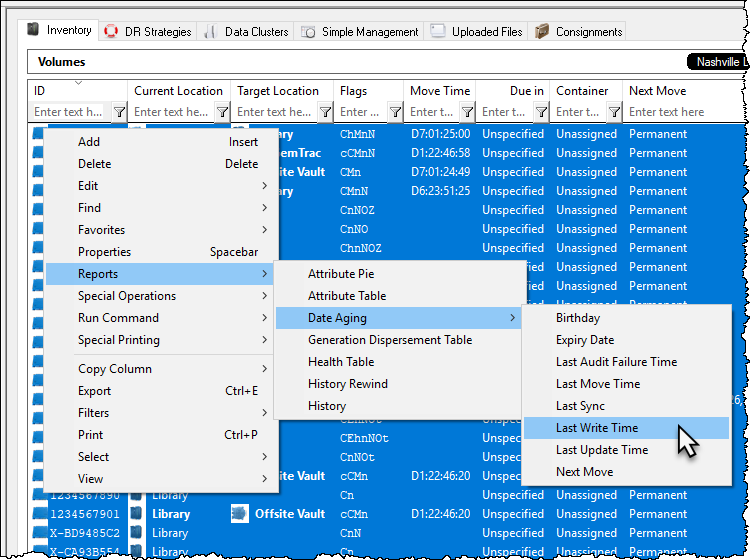Click the ID column filter funnel icon
750x560 pixels.
119,112
